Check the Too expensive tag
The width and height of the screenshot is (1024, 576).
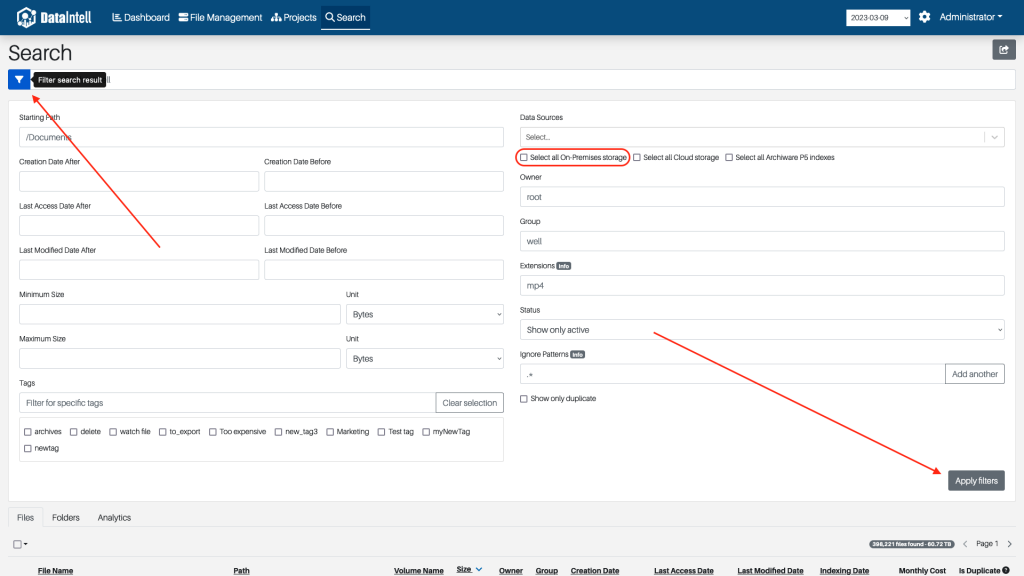pos(212,432)
